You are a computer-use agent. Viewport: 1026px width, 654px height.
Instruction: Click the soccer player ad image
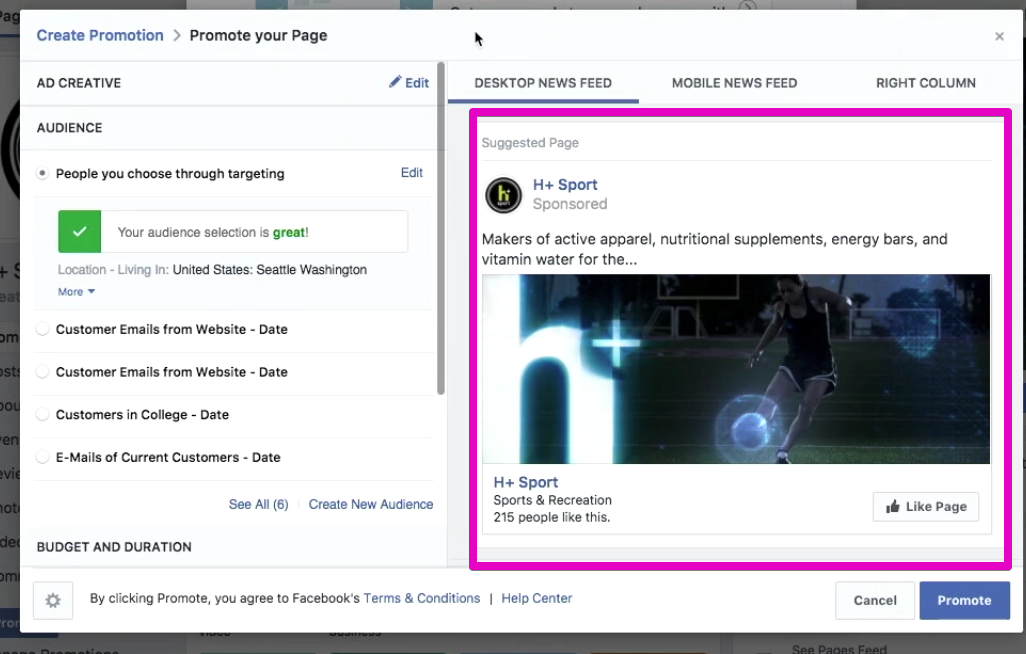pos(736,369)
